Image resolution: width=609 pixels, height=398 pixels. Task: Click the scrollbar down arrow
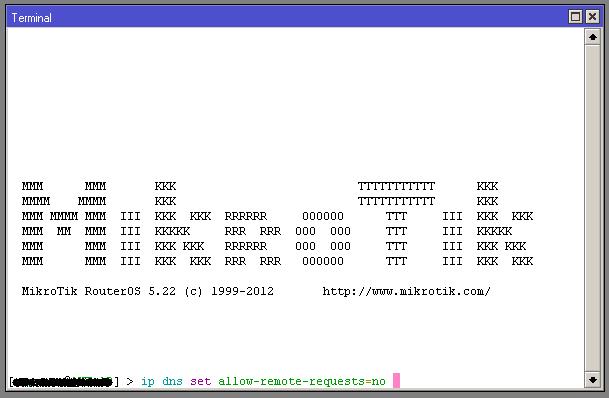click(593, 380)
